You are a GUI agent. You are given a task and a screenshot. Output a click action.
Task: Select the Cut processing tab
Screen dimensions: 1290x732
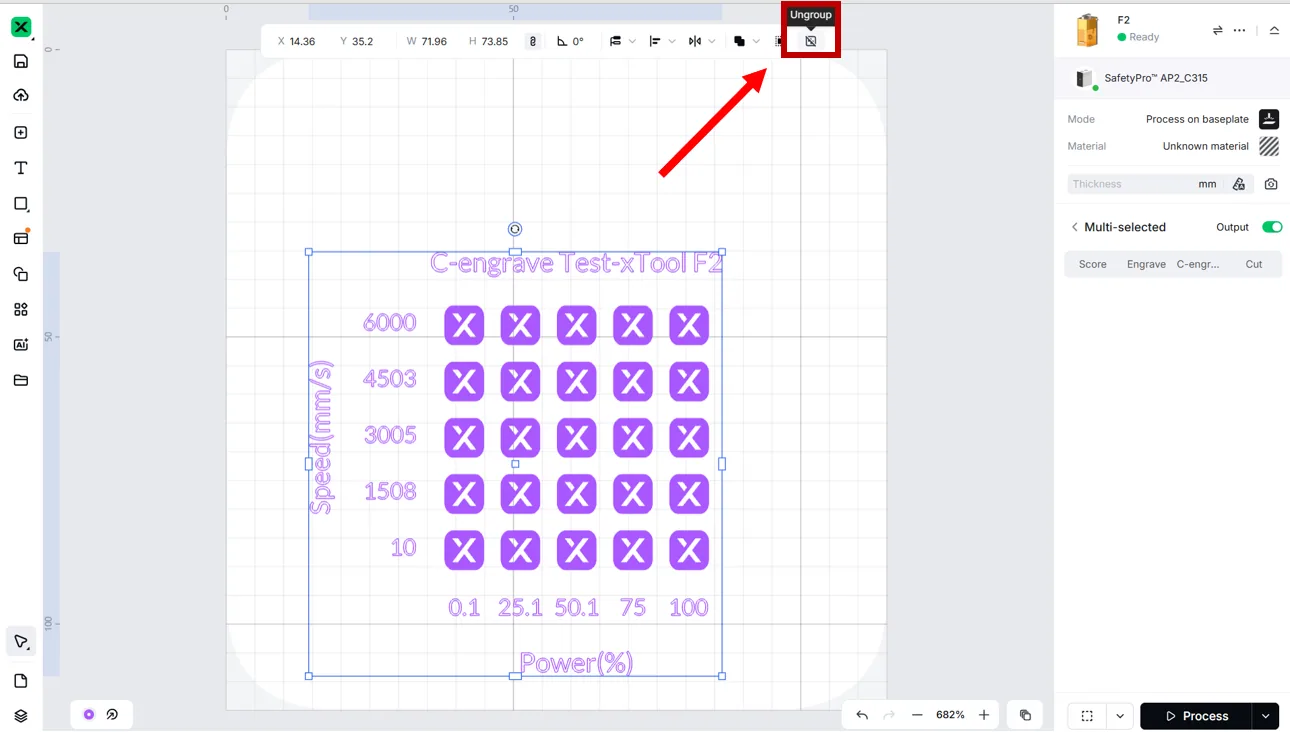click(1254, 264)
